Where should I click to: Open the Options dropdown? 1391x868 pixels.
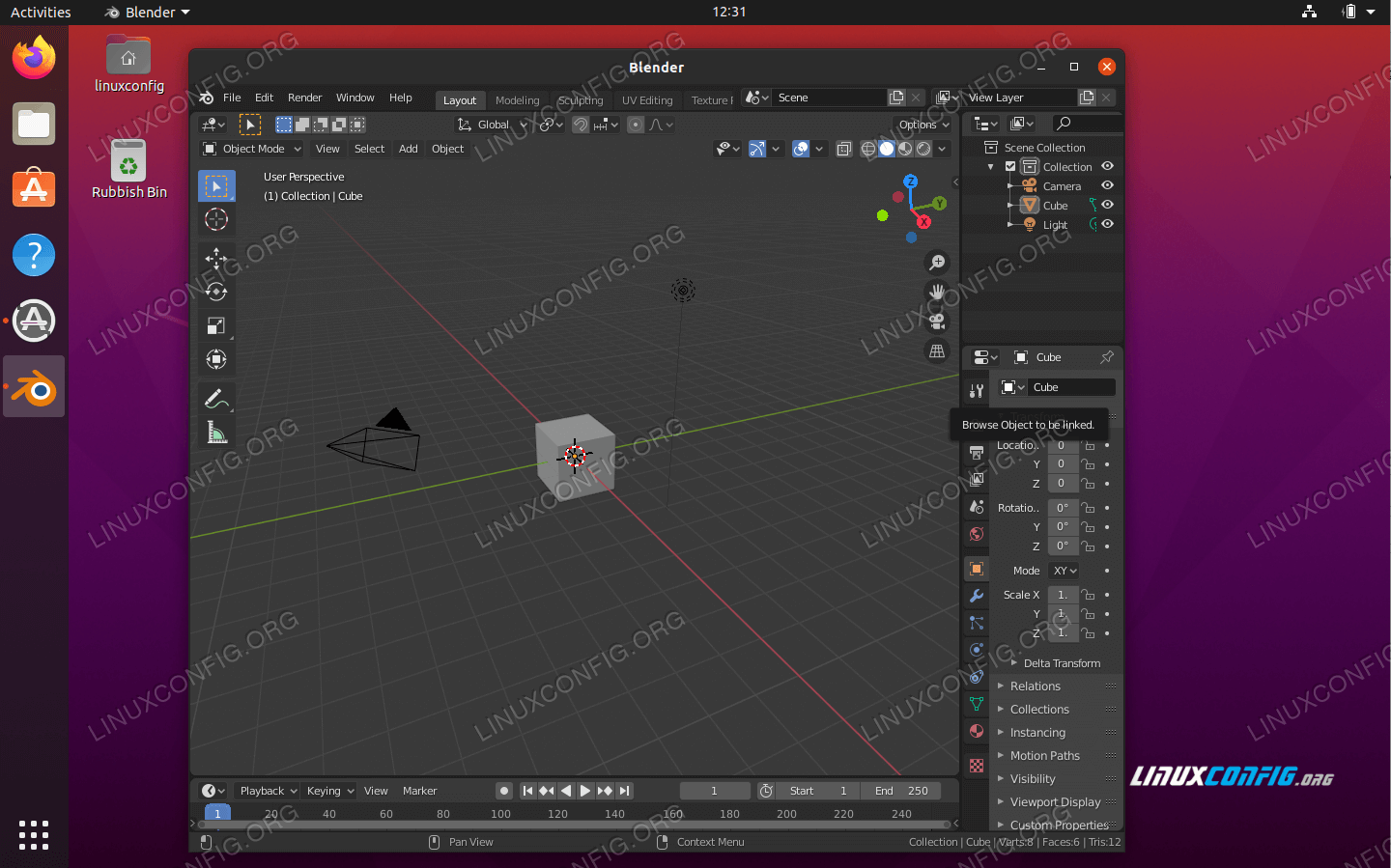tap(924, 125)
